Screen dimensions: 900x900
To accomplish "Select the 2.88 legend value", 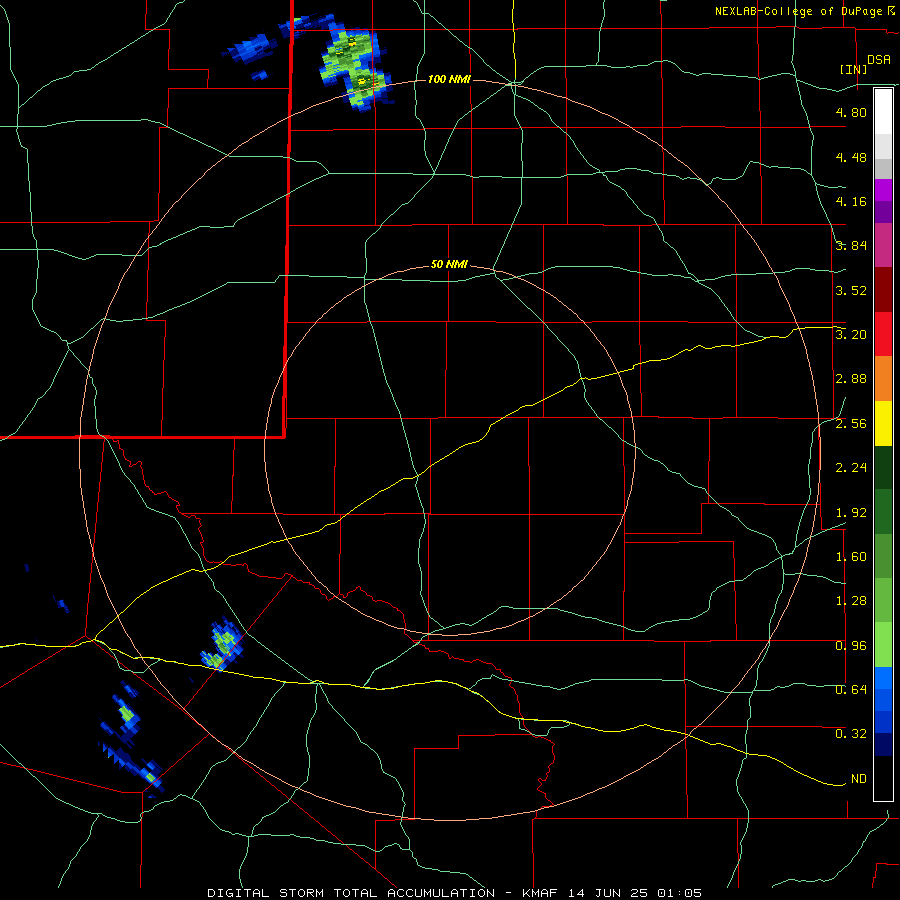I will click(x=851, y=379).
